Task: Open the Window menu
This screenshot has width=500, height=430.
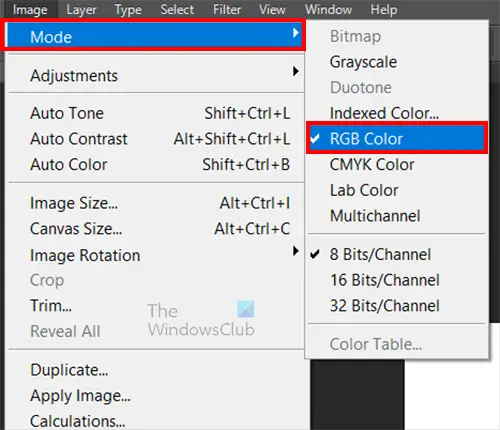Action: tap(328, 9)
